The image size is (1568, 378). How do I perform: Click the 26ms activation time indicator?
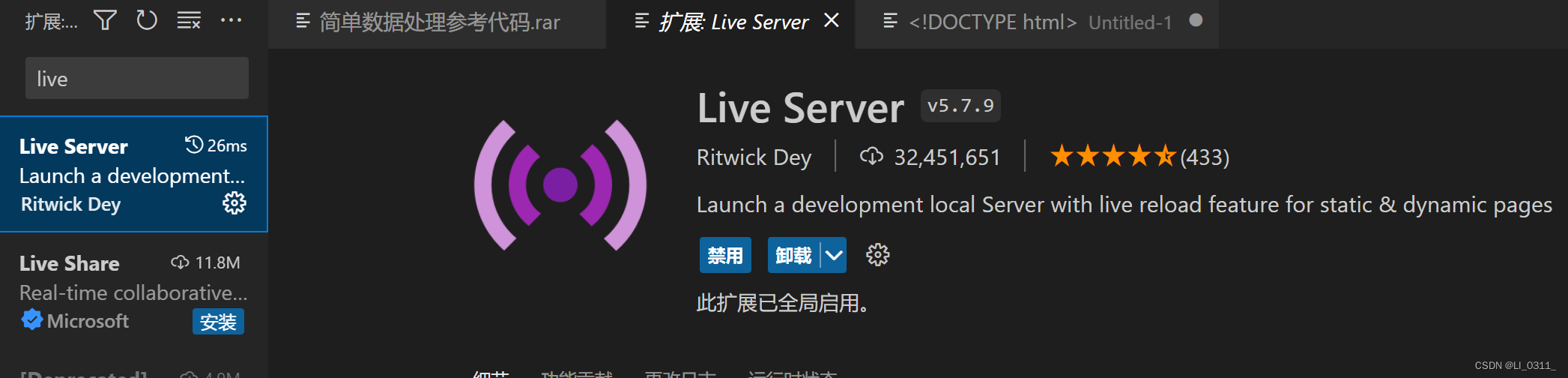coord(217,145)
